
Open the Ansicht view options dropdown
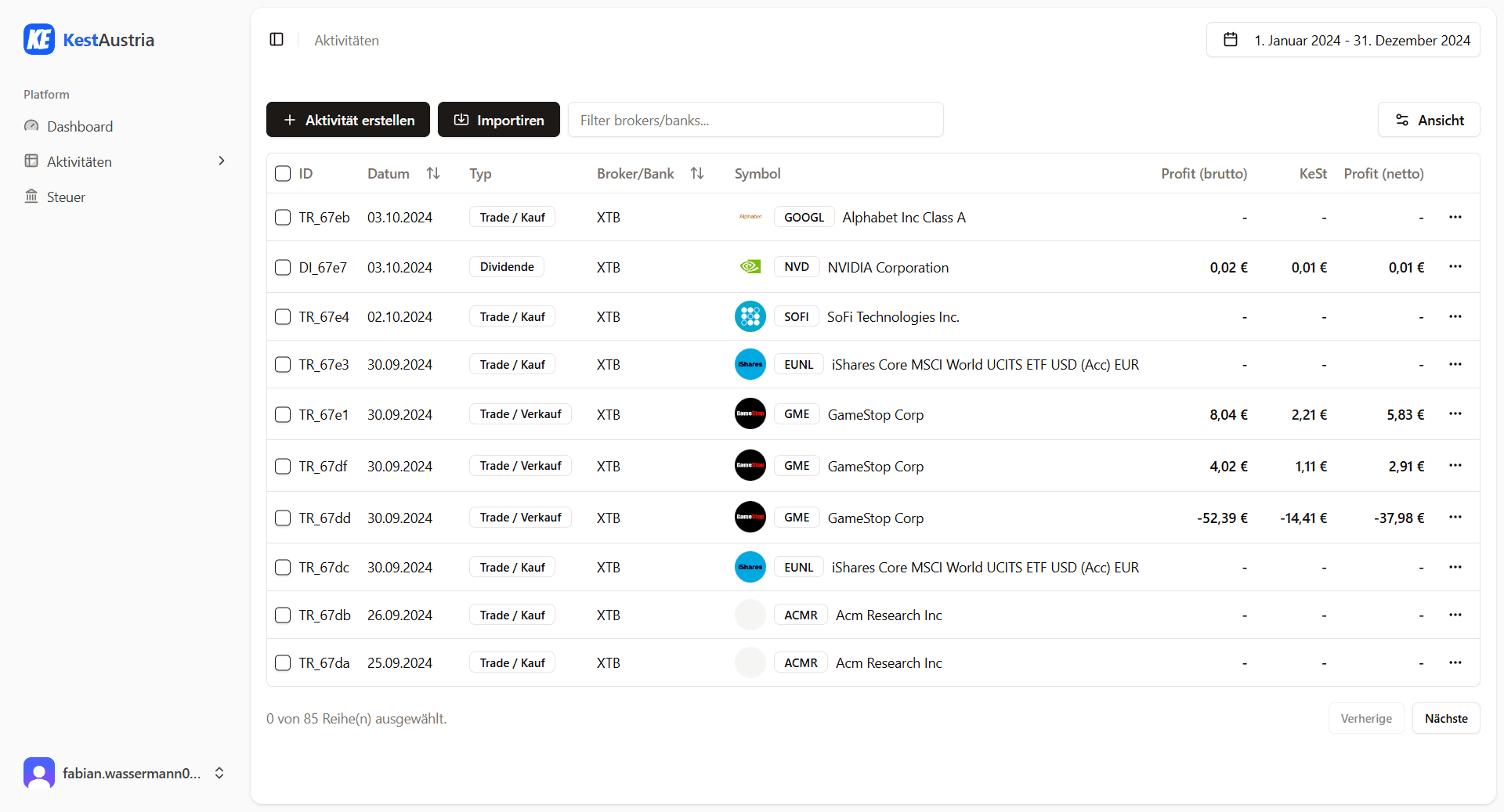coord(1429,120)
